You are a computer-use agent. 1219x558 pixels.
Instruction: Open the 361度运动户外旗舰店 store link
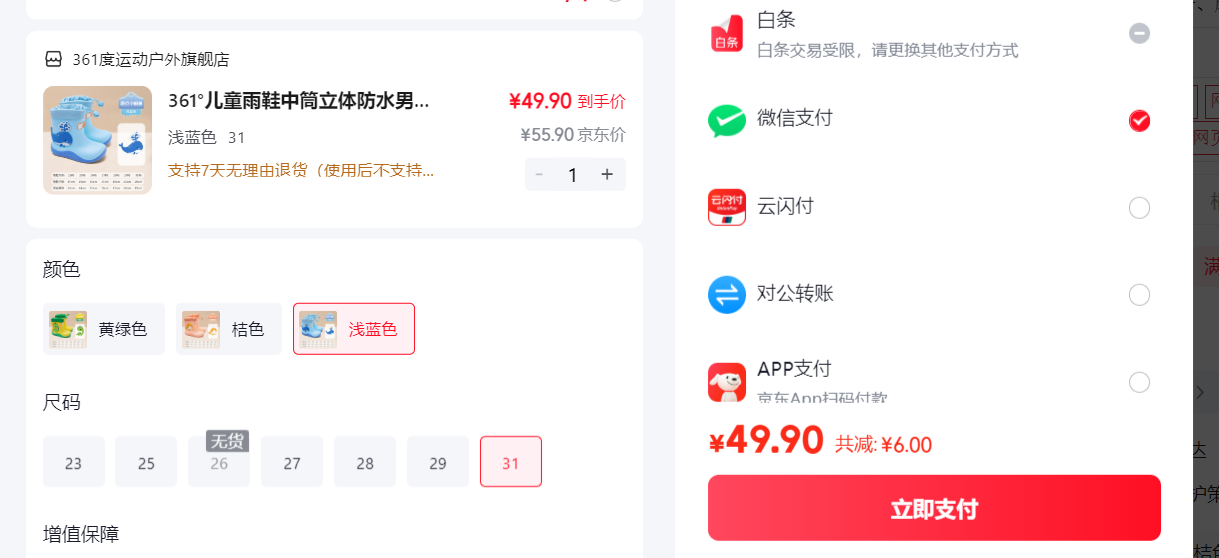pyautogui.click(x=151, y=60)
